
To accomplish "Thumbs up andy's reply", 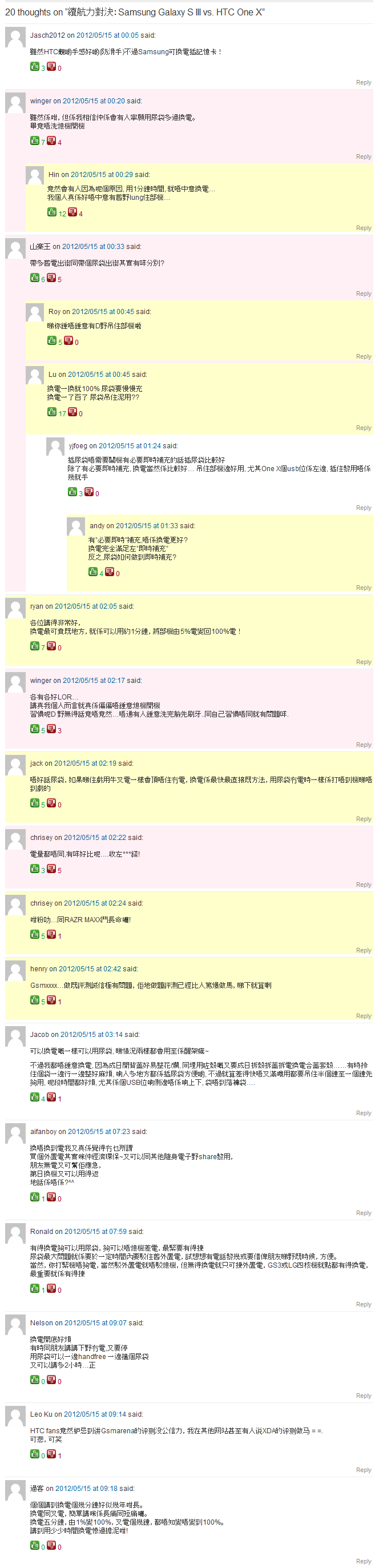I will coord(93,572).
